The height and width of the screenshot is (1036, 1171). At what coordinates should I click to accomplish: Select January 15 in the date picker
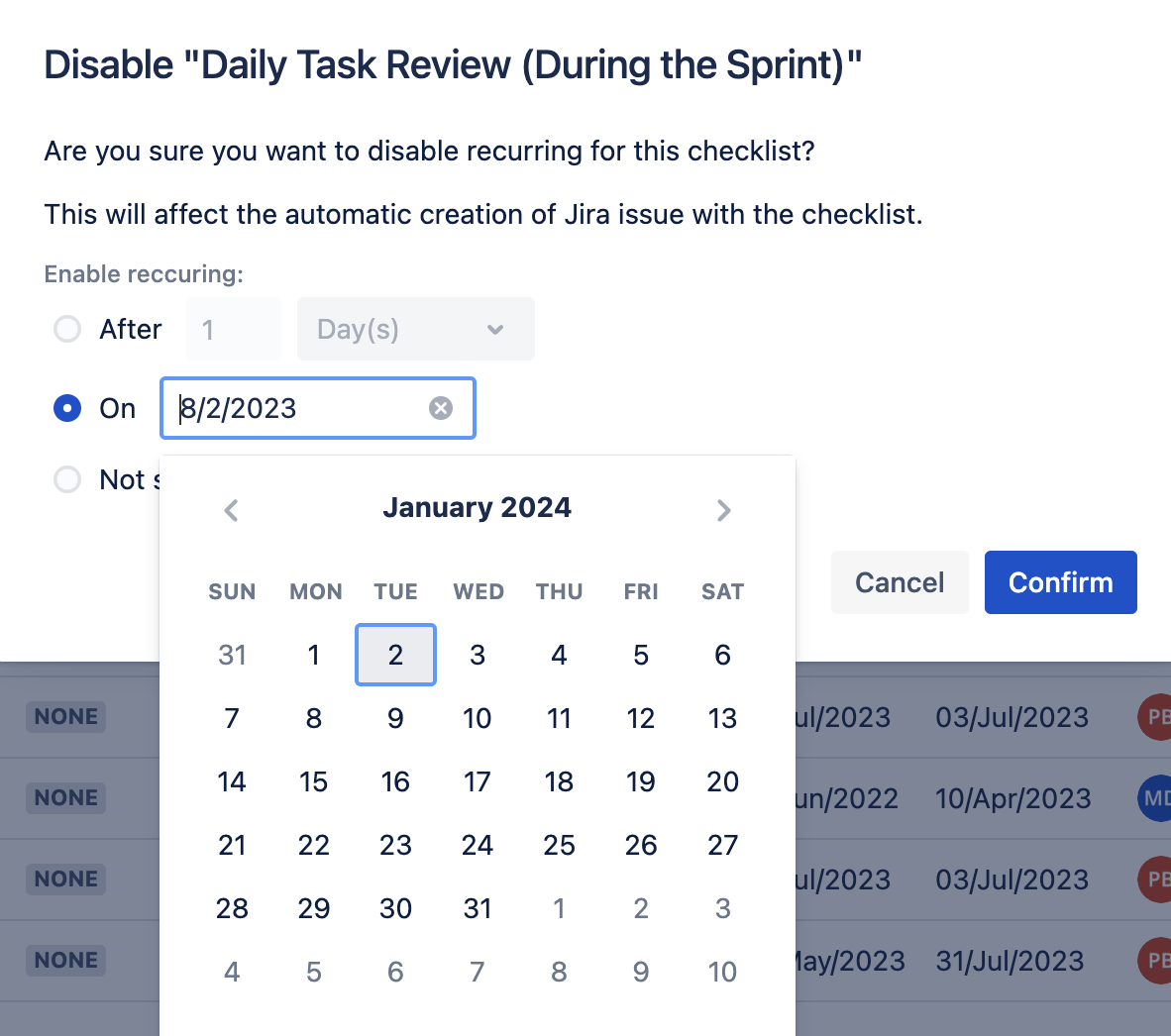pos(314,781)
